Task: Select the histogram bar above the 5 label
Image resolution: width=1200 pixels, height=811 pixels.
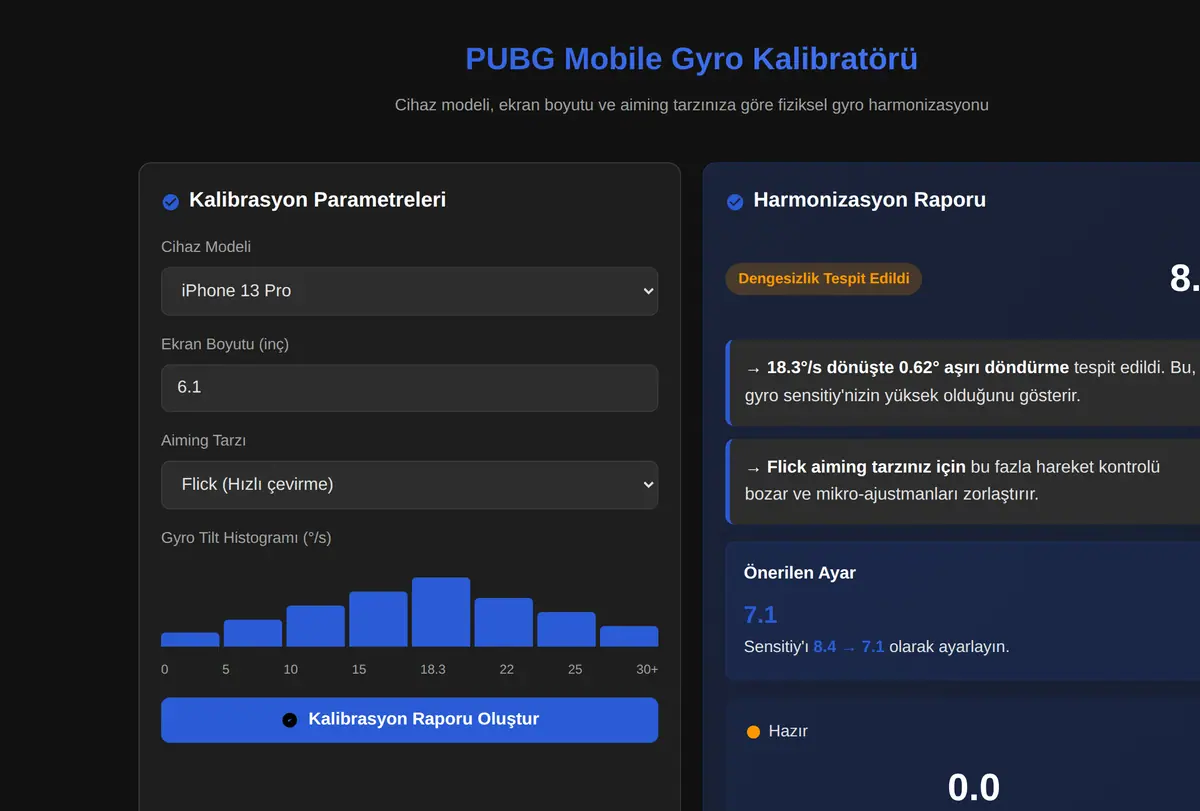Action: tap(253, 633)
